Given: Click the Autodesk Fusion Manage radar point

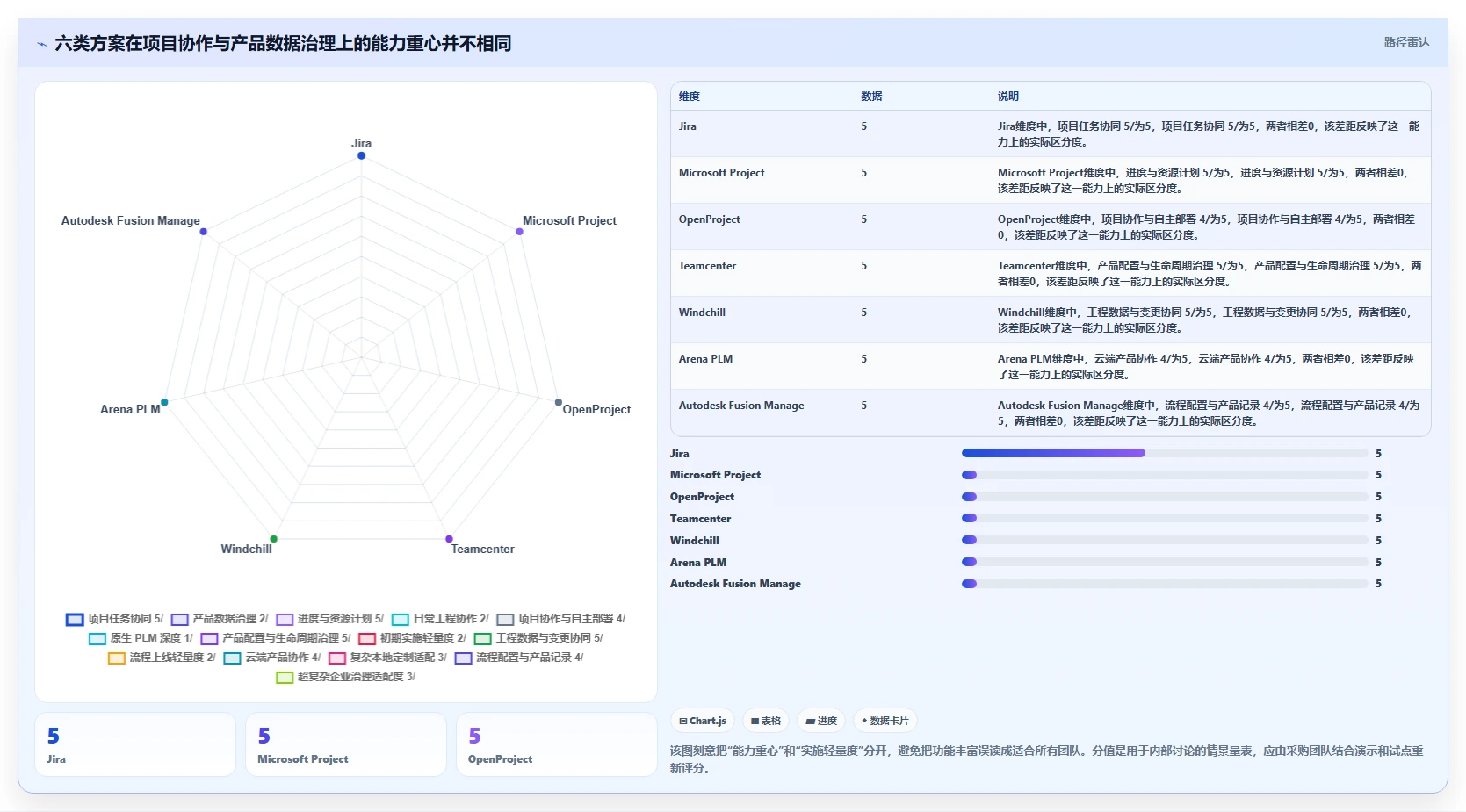Looking at the screenshot, I should click(x=203, y=232).
